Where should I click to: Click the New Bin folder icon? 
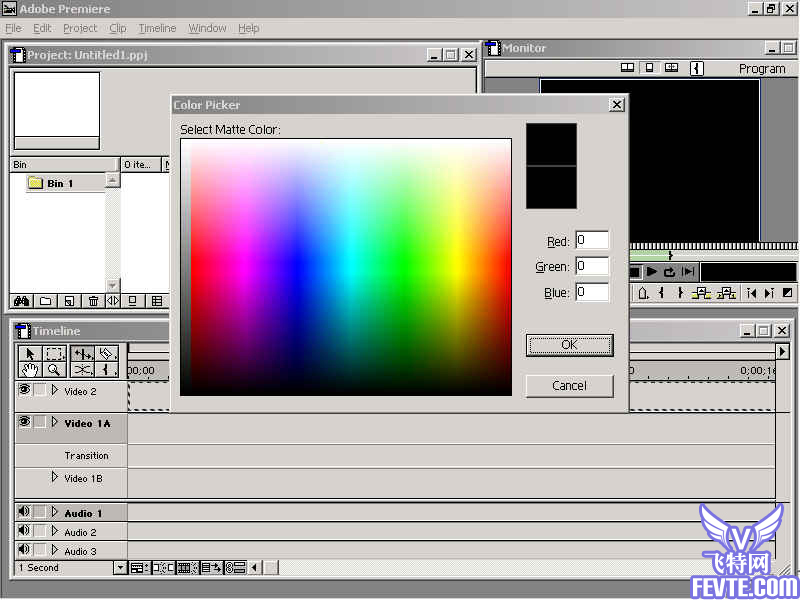(x=45, y=301)
